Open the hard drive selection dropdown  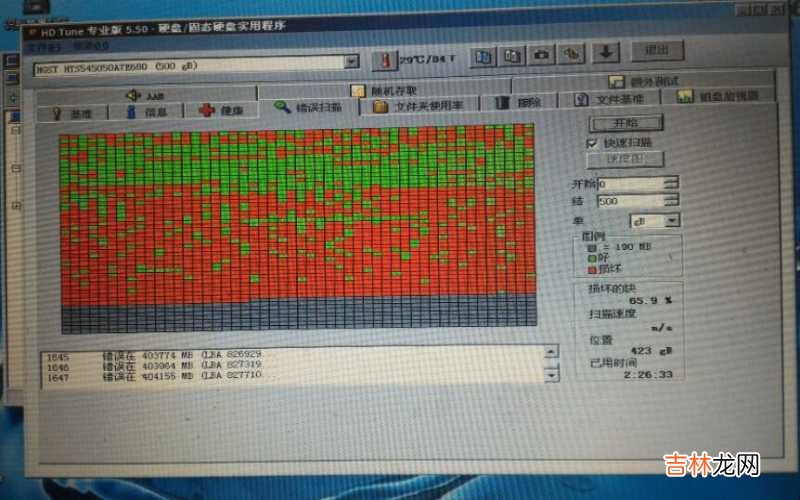350,61
